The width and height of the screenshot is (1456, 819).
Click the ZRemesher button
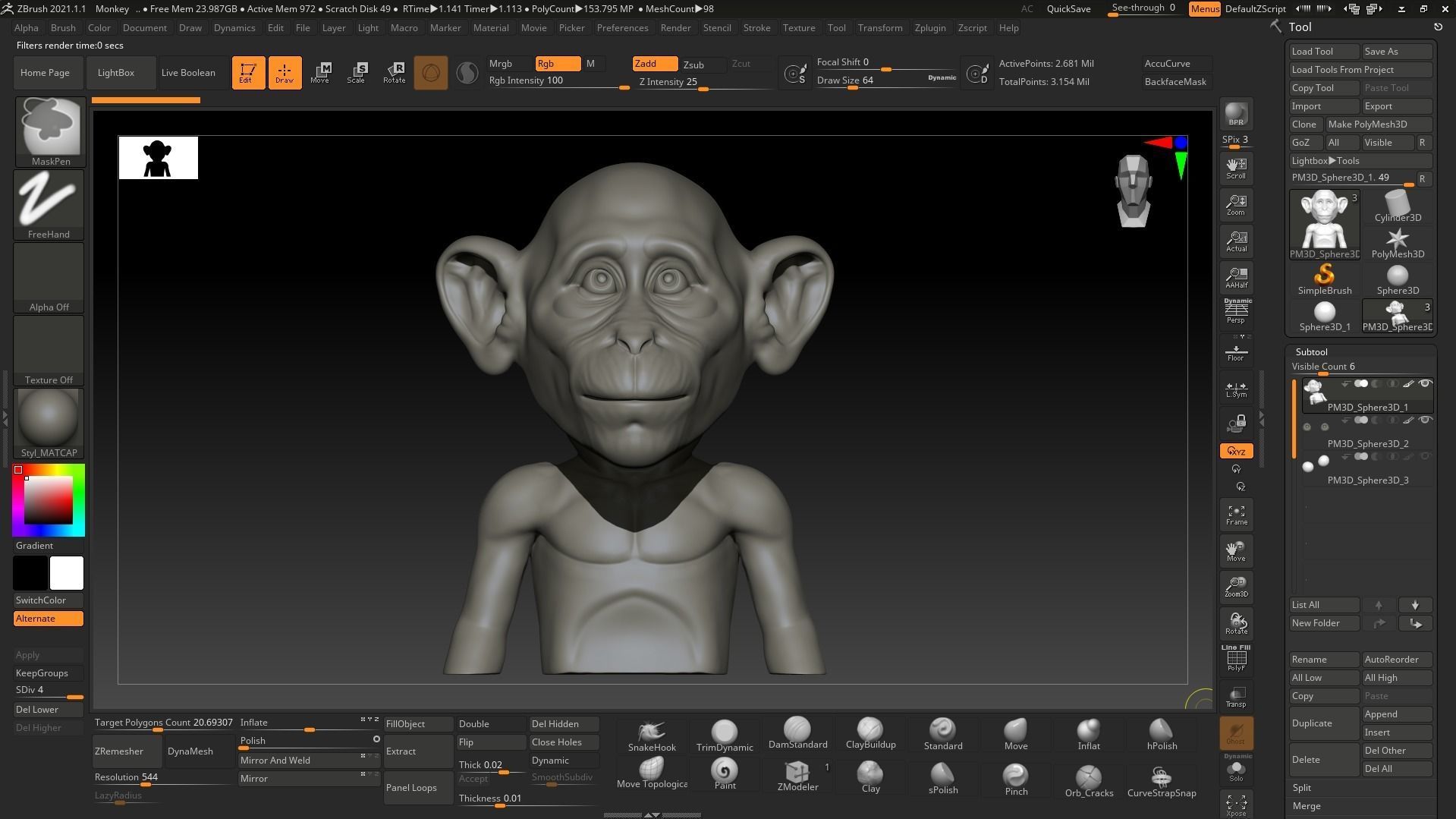(127, 751)
